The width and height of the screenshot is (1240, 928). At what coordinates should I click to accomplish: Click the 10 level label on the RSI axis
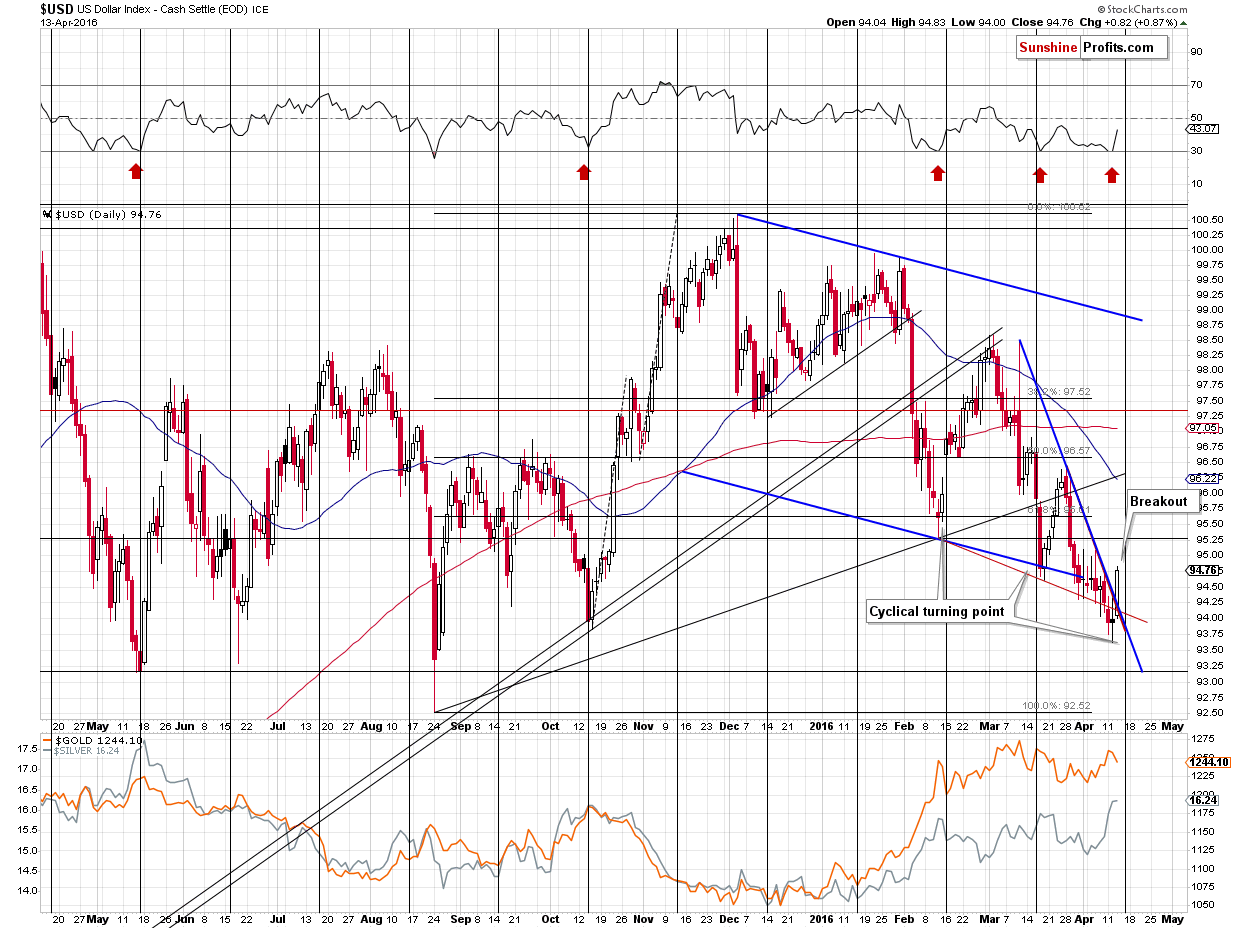click(1197, 184)
